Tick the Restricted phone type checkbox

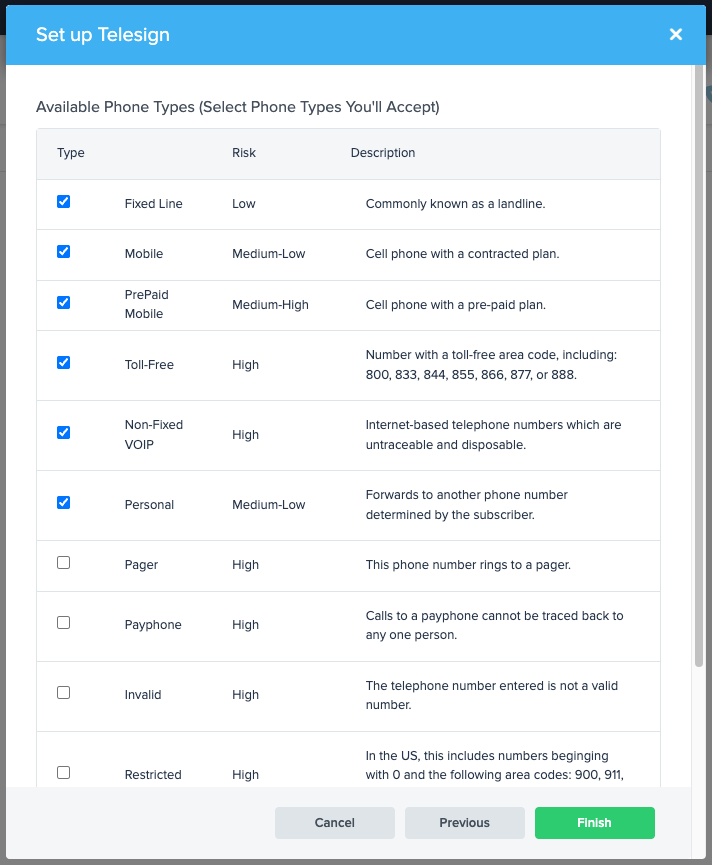(64, 773)
